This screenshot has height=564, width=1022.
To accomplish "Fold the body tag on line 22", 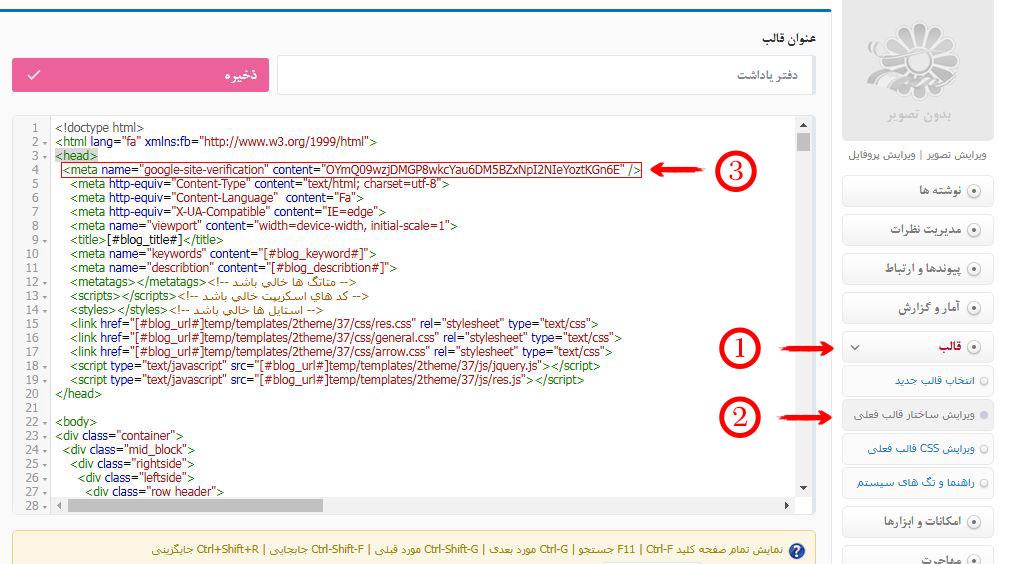I will pos(45,423).
